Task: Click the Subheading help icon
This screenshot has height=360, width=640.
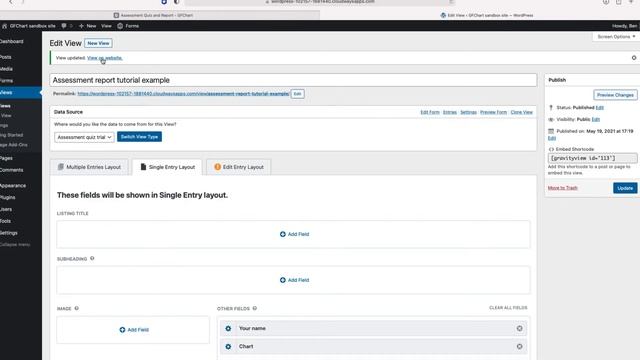Action: click(x=92, y=258)
